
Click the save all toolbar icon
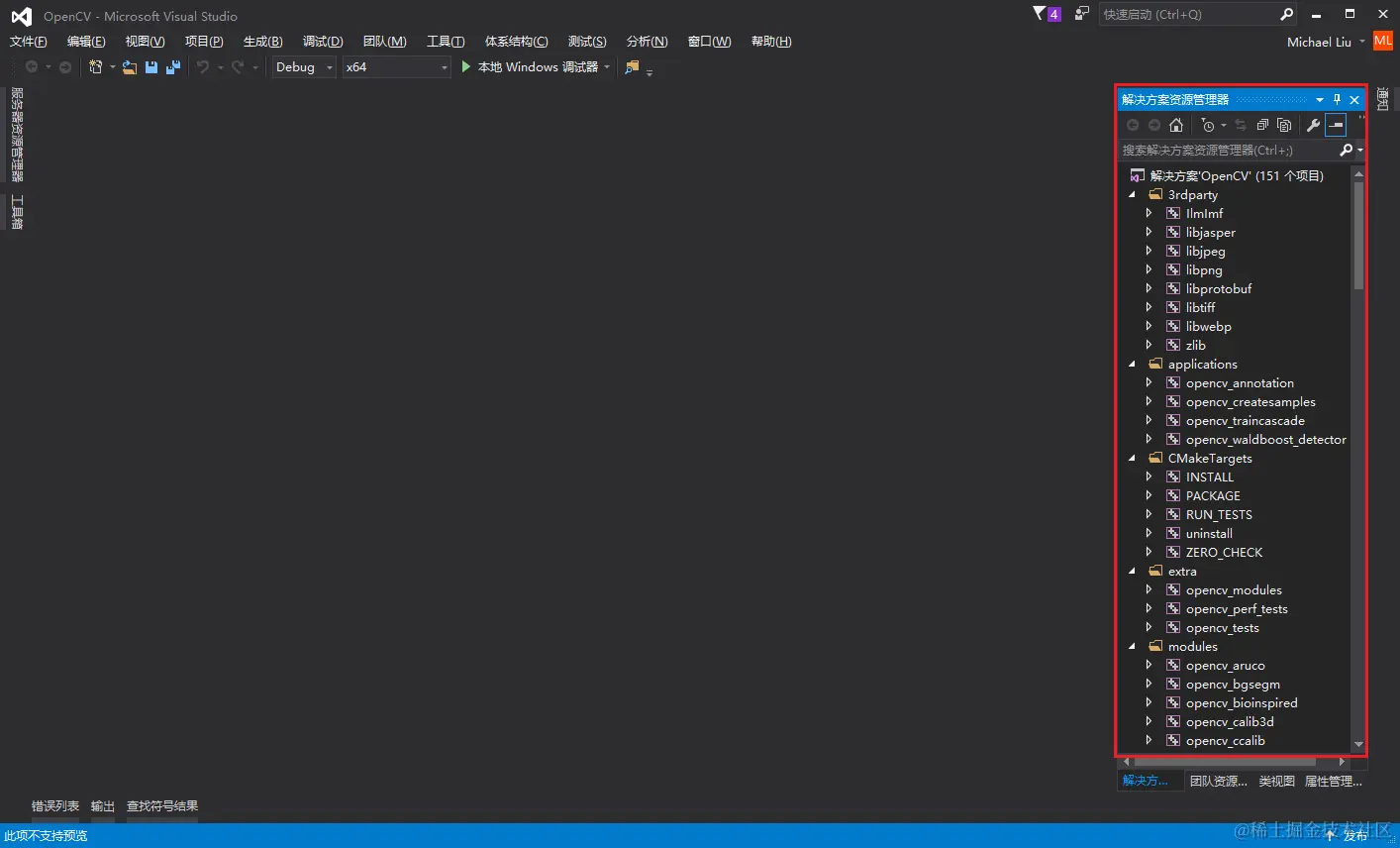coord(173,67)
